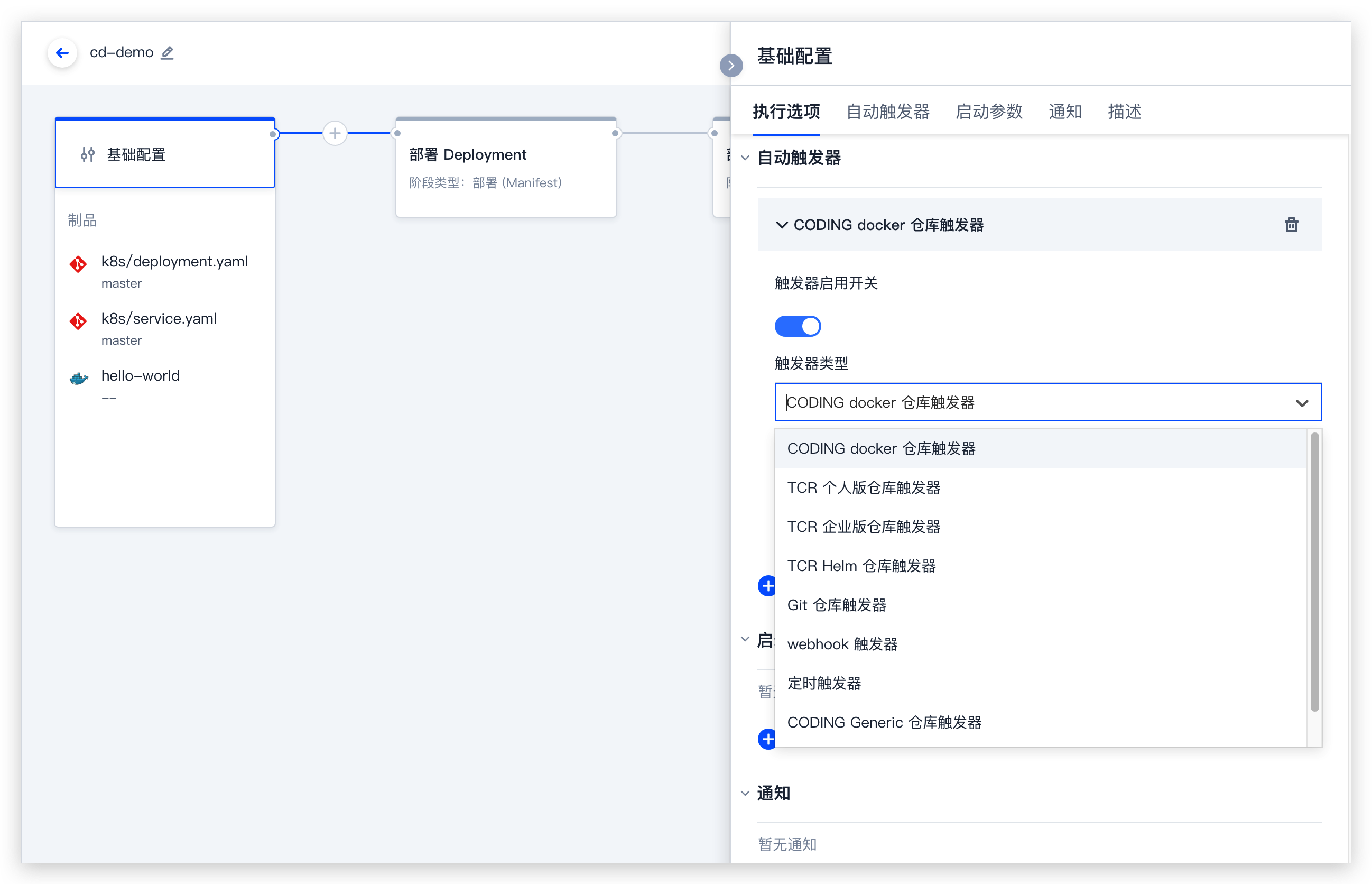The width and height of the screenshot is (1372, 884).
Task: Select CODING Generic 仓库触发器 option
Action: [x=1040, y=722]
